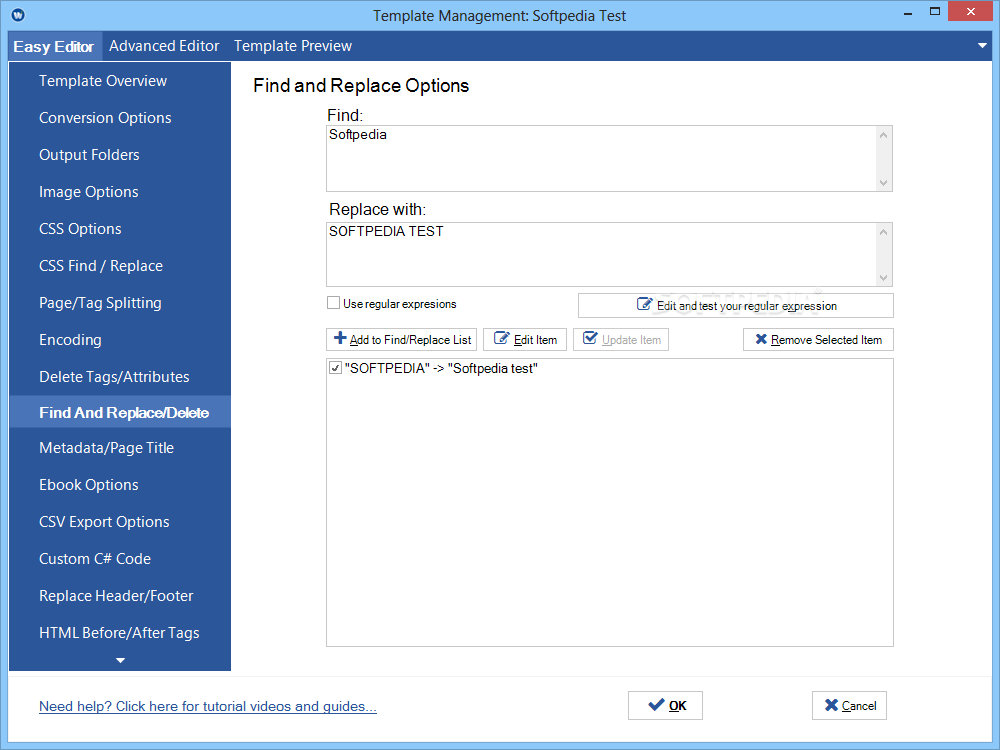Viewport: 1000px width, 750px height.
Task: Click Replace with box scroll down arrow
Action: pos(883,277)
